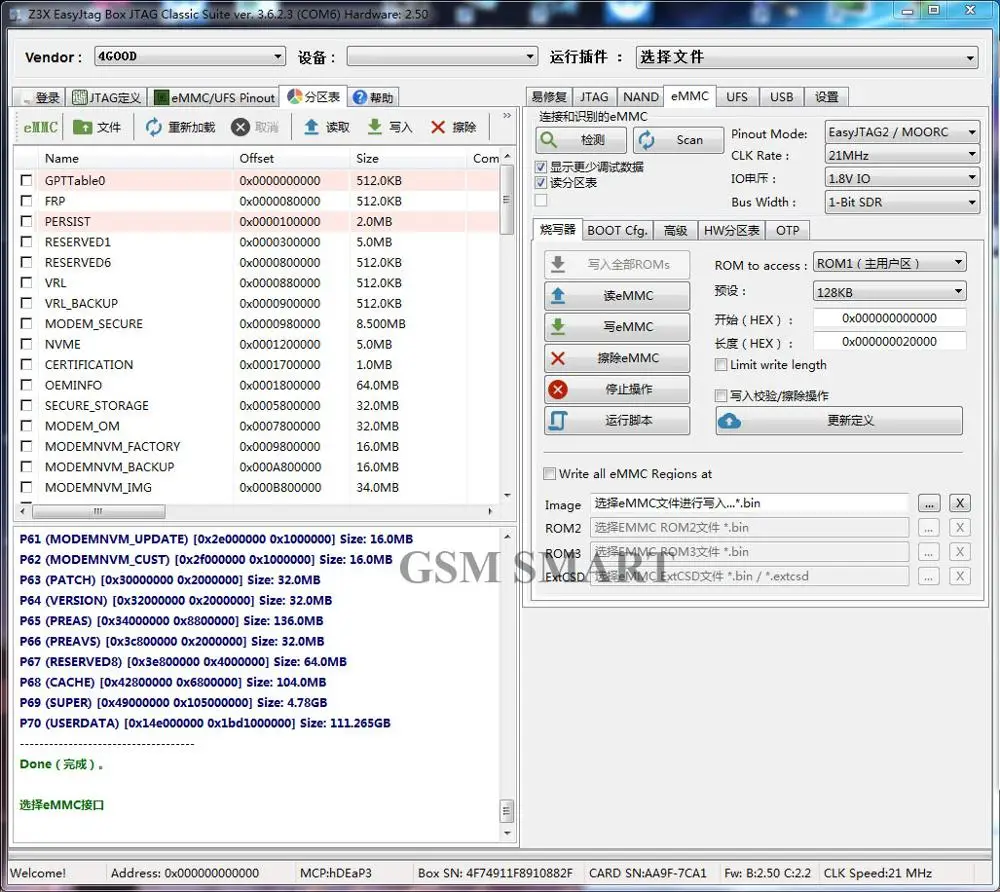Open a file with the 文件 folder icon
Viewport: 1000px width, 892px height.
coord(97,128)
